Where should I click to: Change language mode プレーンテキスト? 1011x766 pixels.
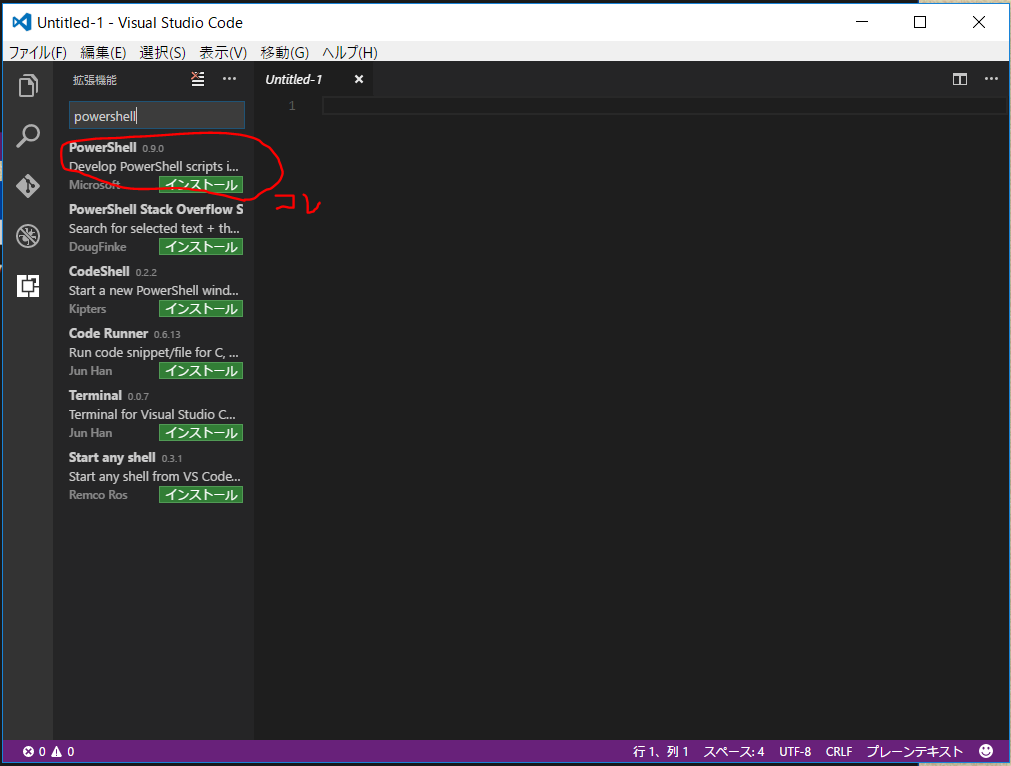(x=914, y=752)
